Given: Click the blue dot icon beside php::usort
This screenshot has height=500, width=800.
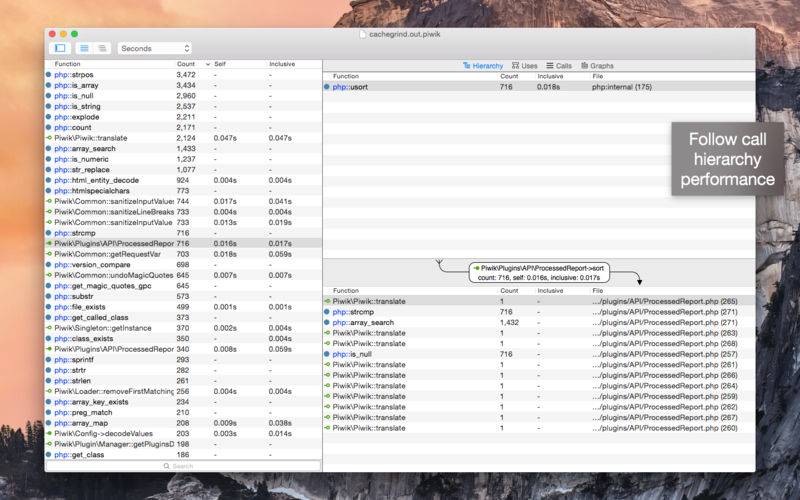Looking at the screenshot, I should pos(327,87).
